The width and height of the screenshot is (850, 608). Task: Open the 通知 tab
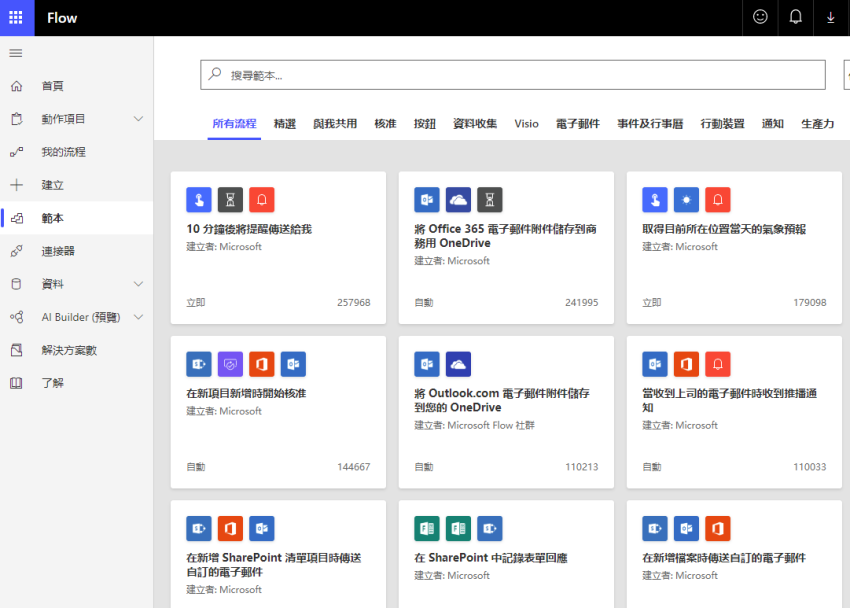tap(772, 124)
